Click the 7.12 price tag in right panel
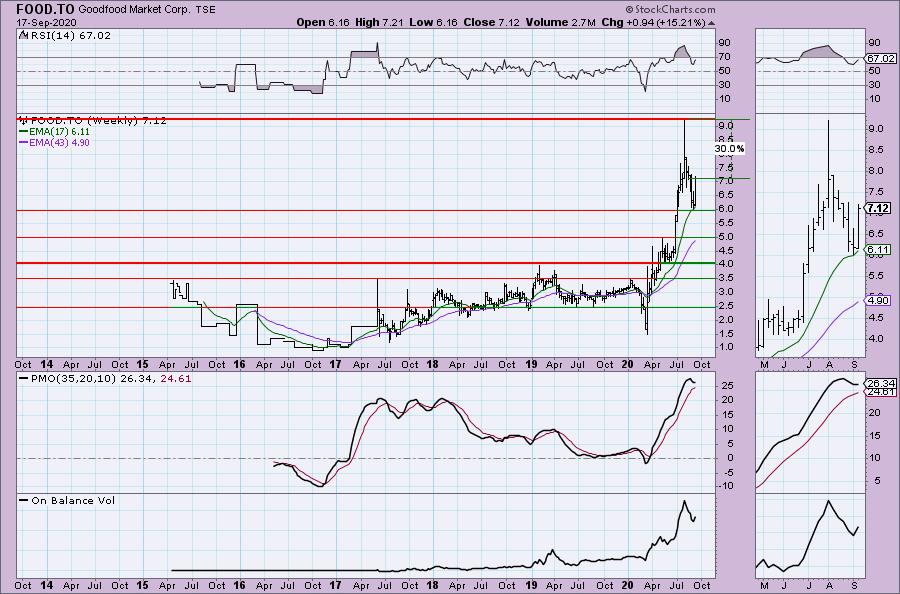 (x=879, y=208)
